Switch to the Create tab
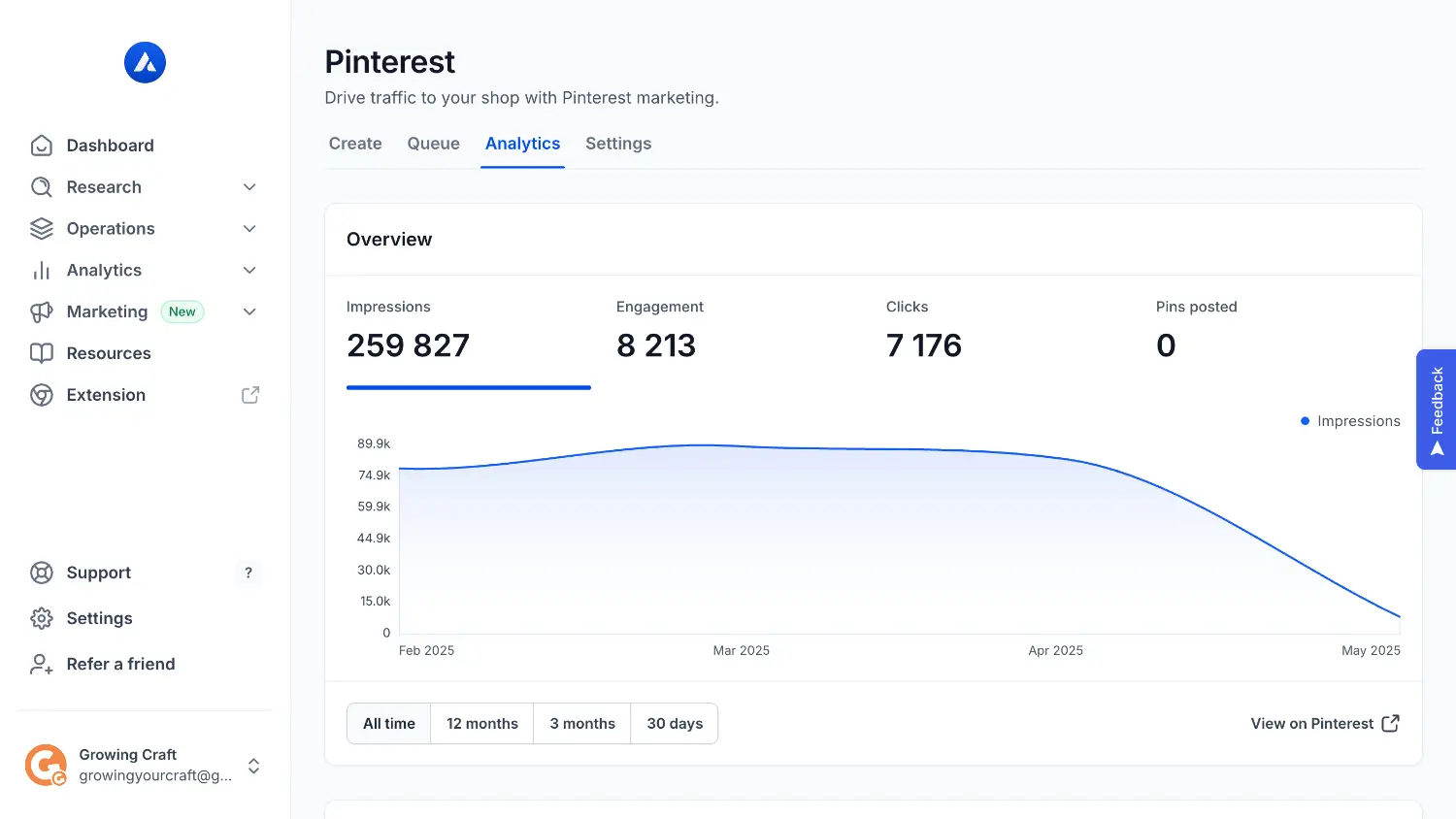The width and height of the screenshot is (1456, 819). coord(355,144)
